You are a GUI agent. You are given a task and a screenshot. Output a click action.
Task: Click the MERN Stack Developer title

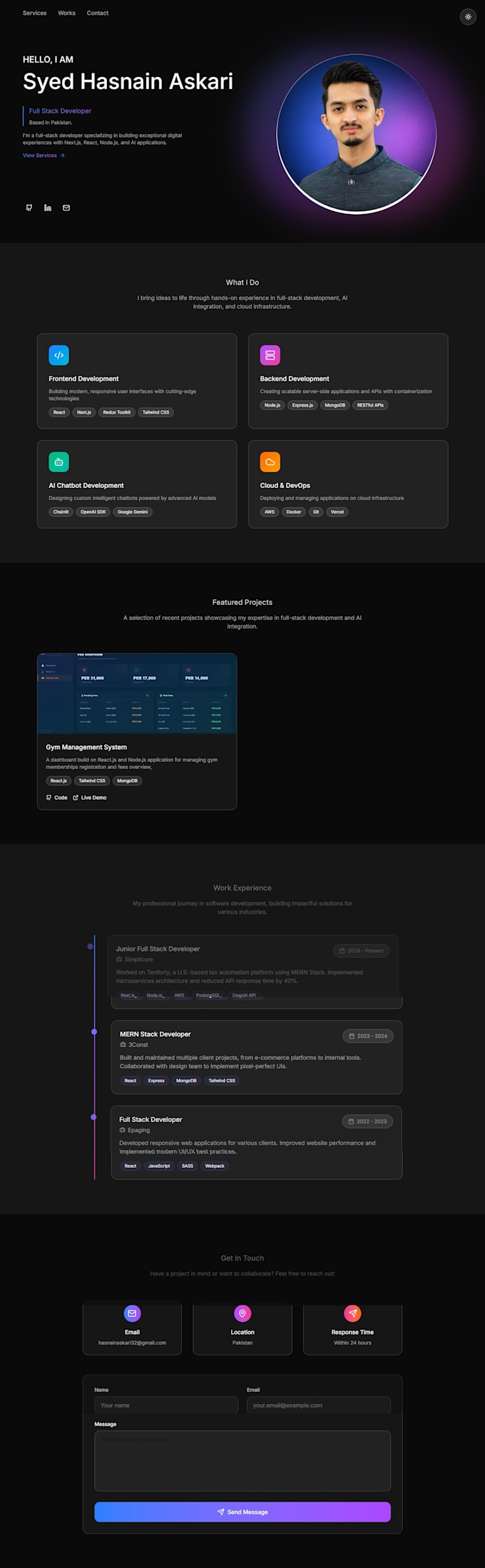pos(155,1034)
